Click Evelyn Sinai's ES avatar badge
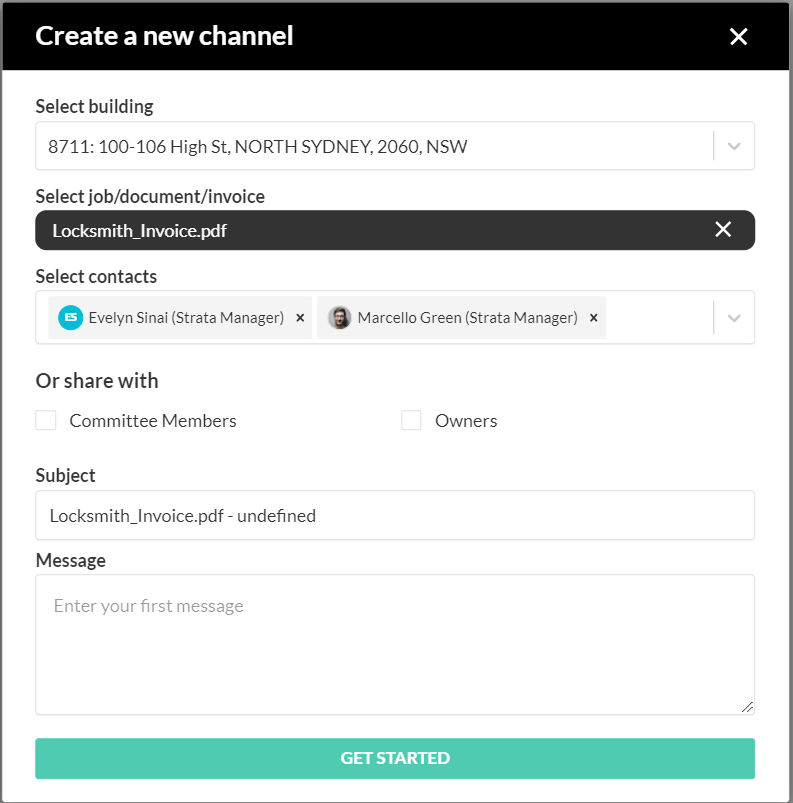 point(70,318)
